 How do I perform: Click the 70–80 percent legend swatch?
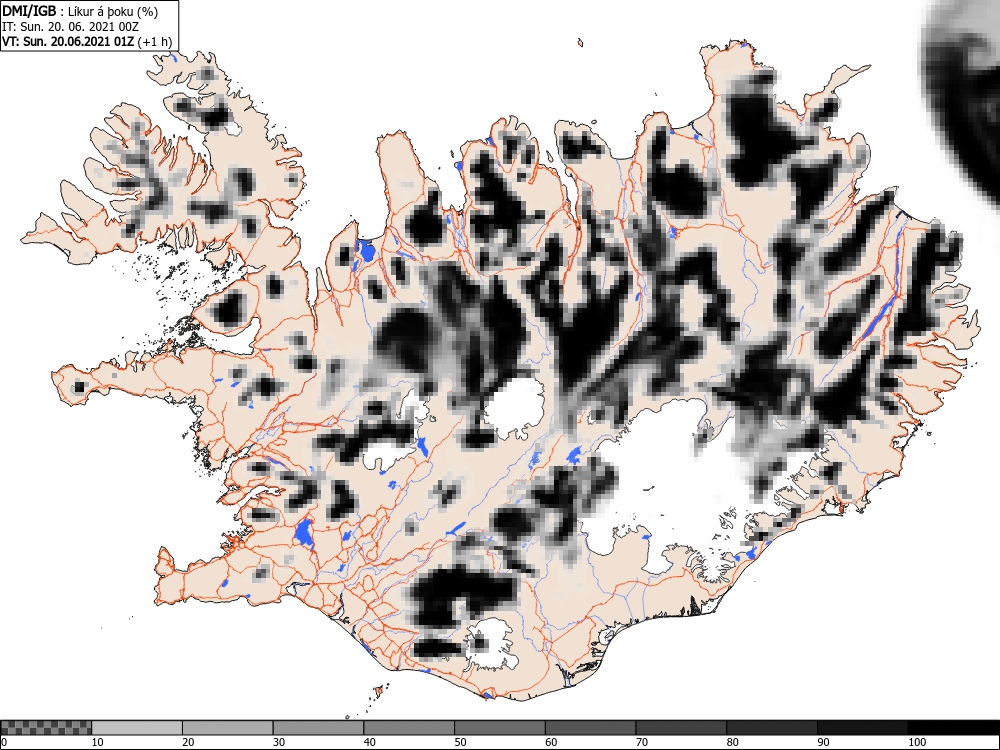tap(680, 728)
